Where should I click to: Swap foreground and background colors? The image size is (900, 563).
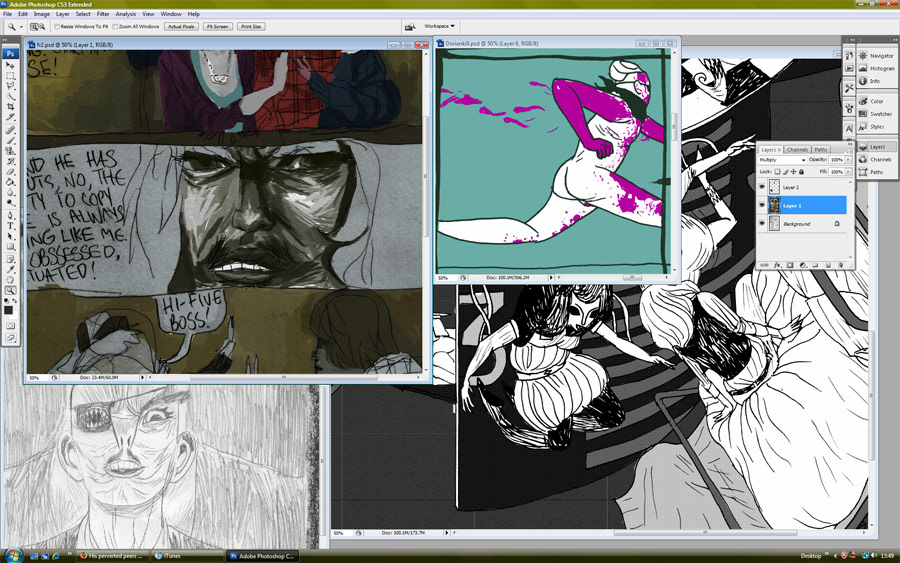coord(14,300)
